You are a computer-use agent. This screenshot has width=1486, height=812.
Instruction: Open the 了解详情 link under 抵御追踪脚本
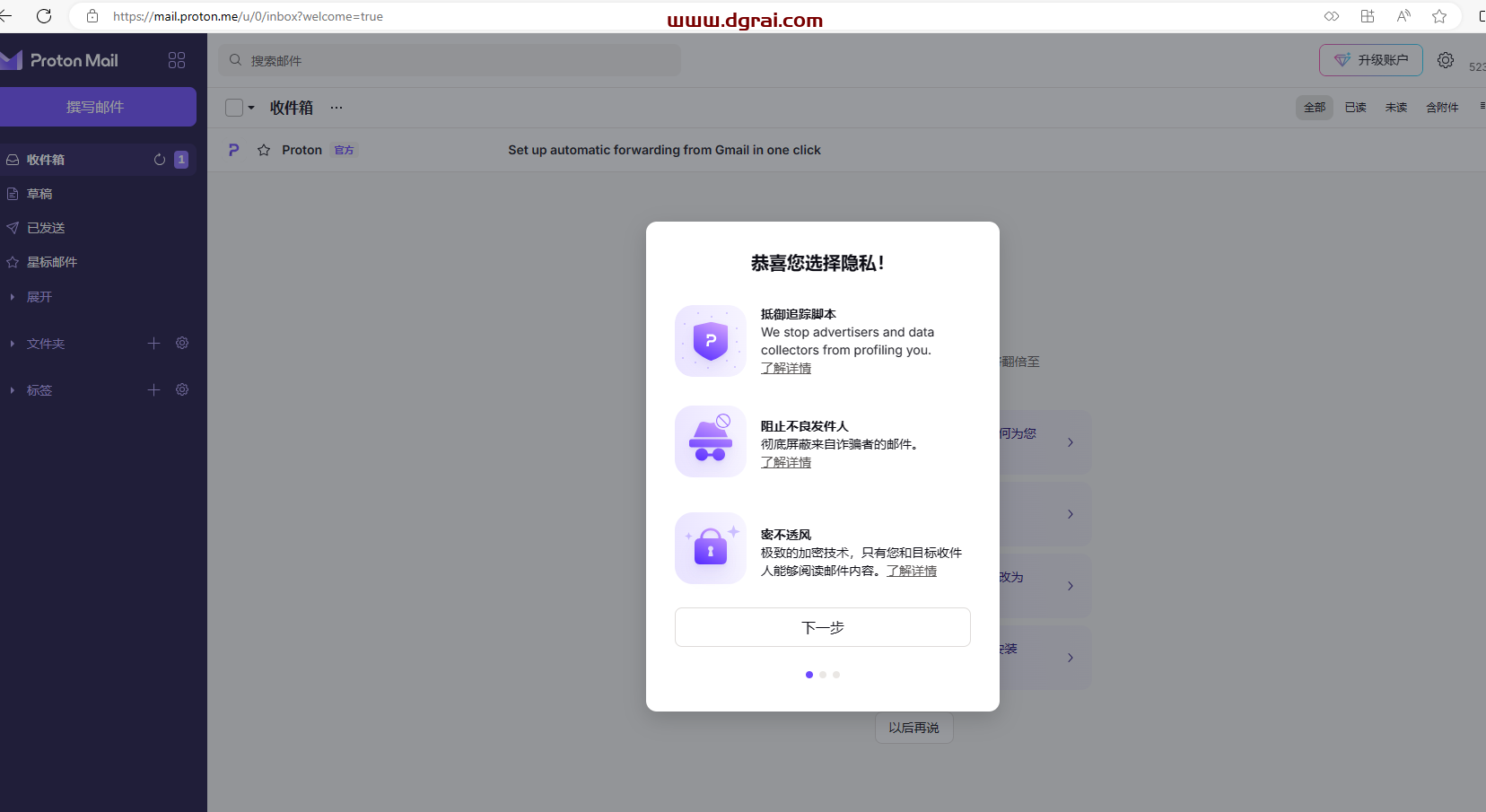tap(786, 368)
